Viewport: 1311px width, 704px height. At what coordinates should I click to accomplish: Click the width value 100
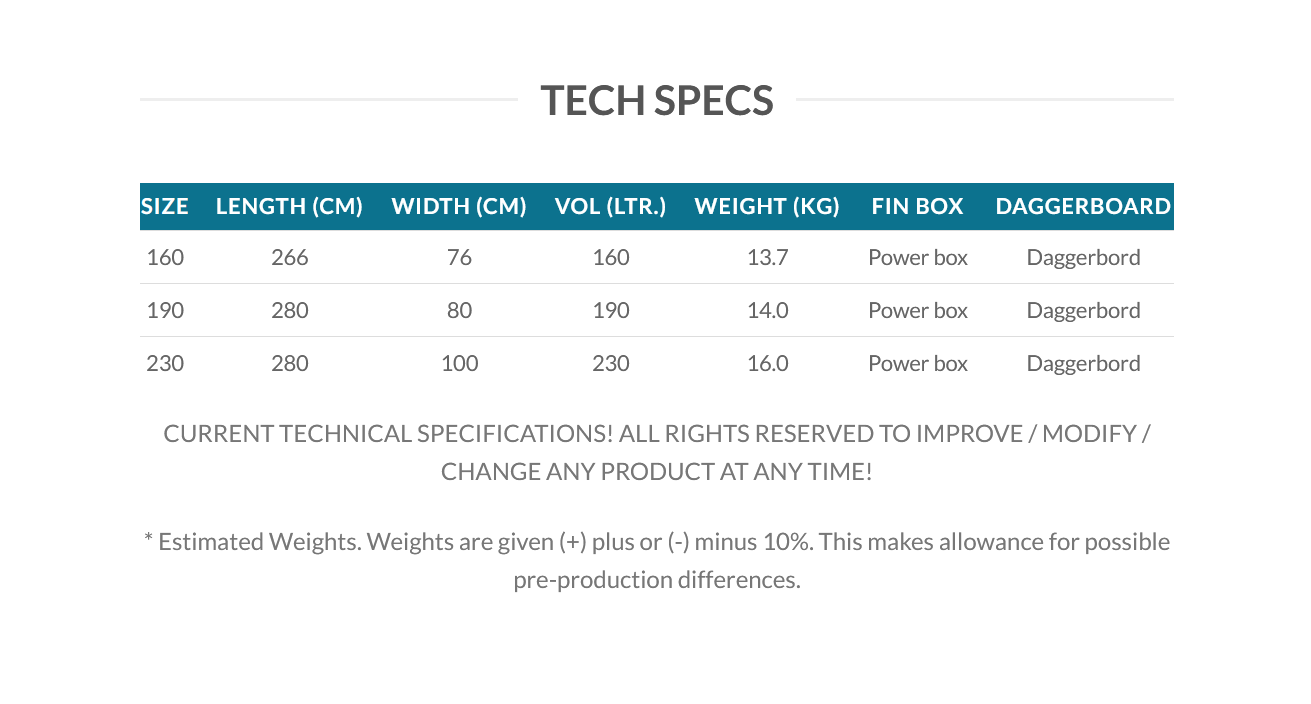coord(460,363)
